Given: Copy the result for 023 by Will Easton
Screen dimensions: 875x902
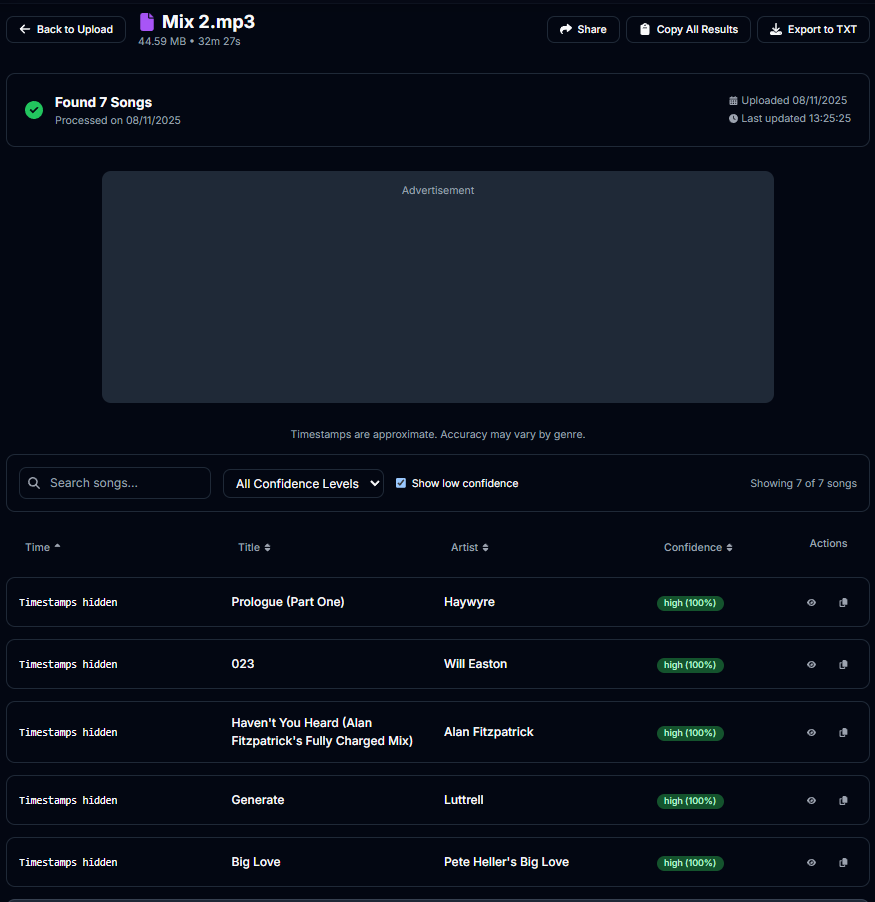Looking at the screenshot, I should [843, 664].
